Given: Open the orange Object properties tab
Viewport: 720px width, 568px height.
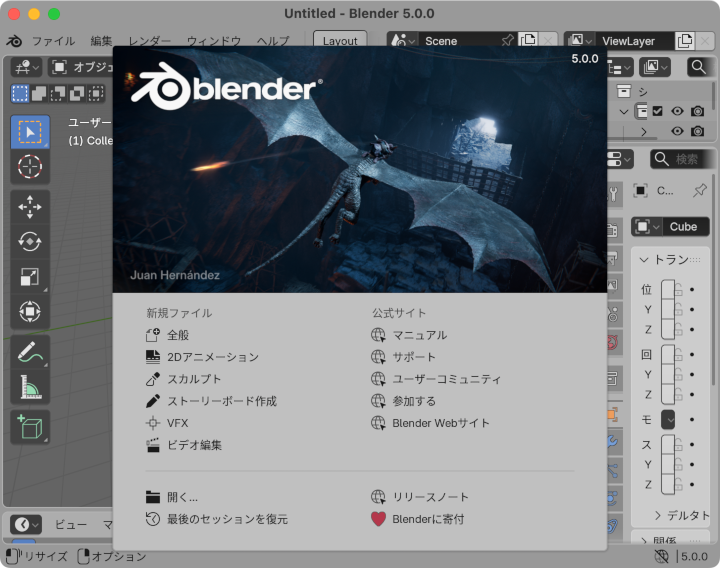Looking at the screenshot, I should pos(613,414).
